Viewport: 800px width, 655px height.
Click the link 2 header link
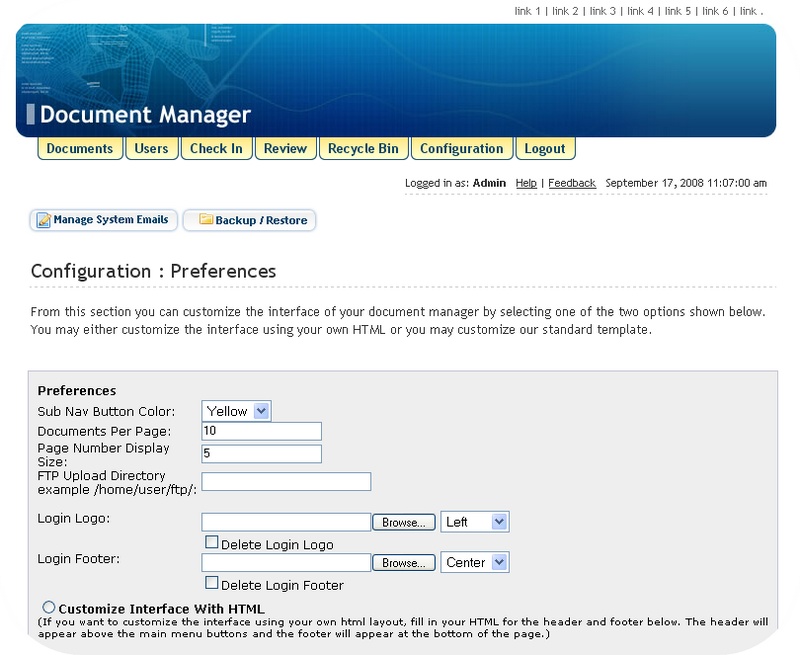(x=565, y=11)
